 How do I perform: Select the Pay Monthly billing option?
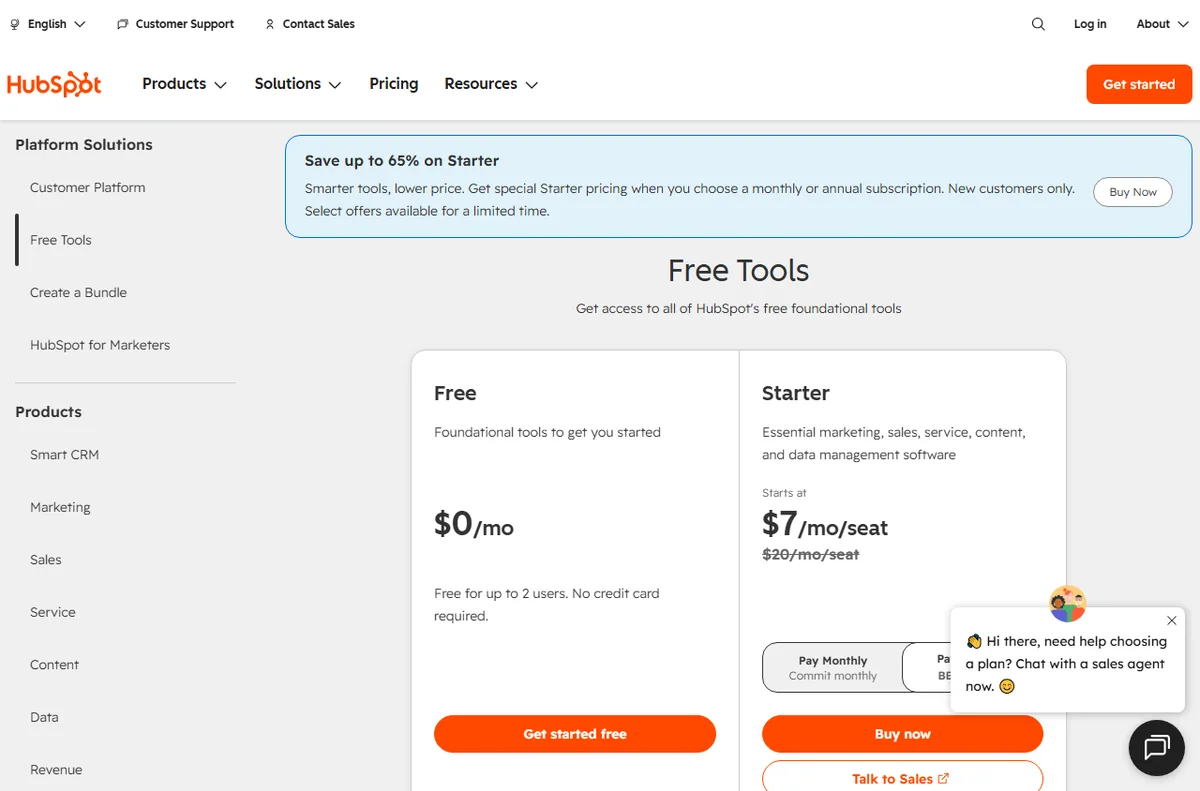click(x=832, y=668)
